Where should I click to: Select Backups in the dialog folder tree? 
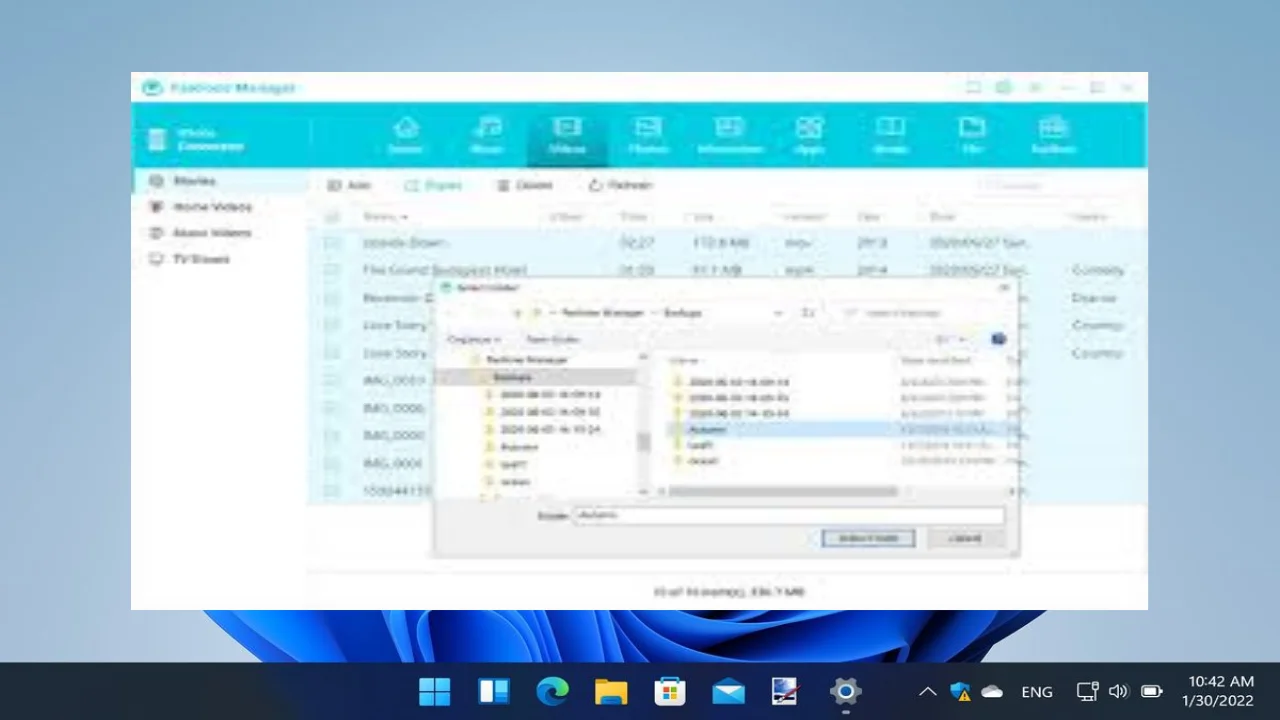coord(512,377)
